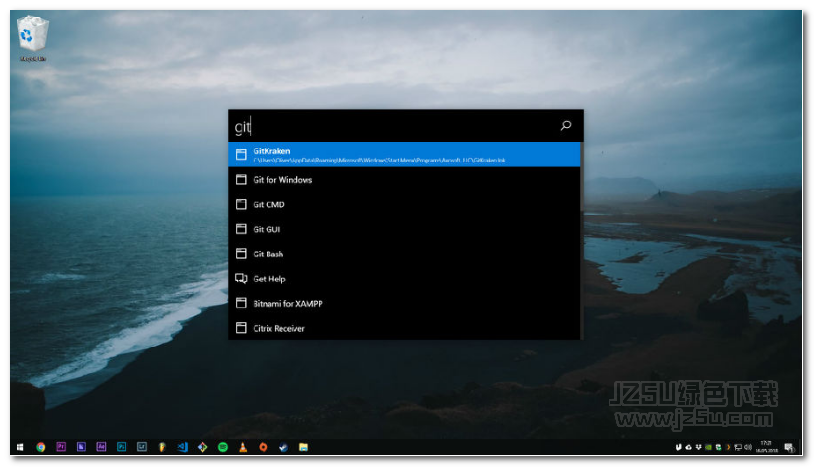The image size is (814, 467).
Task: Click the chat-bubble icon beside Get Help
Action: pyautogui.click(x=241, y=279)
